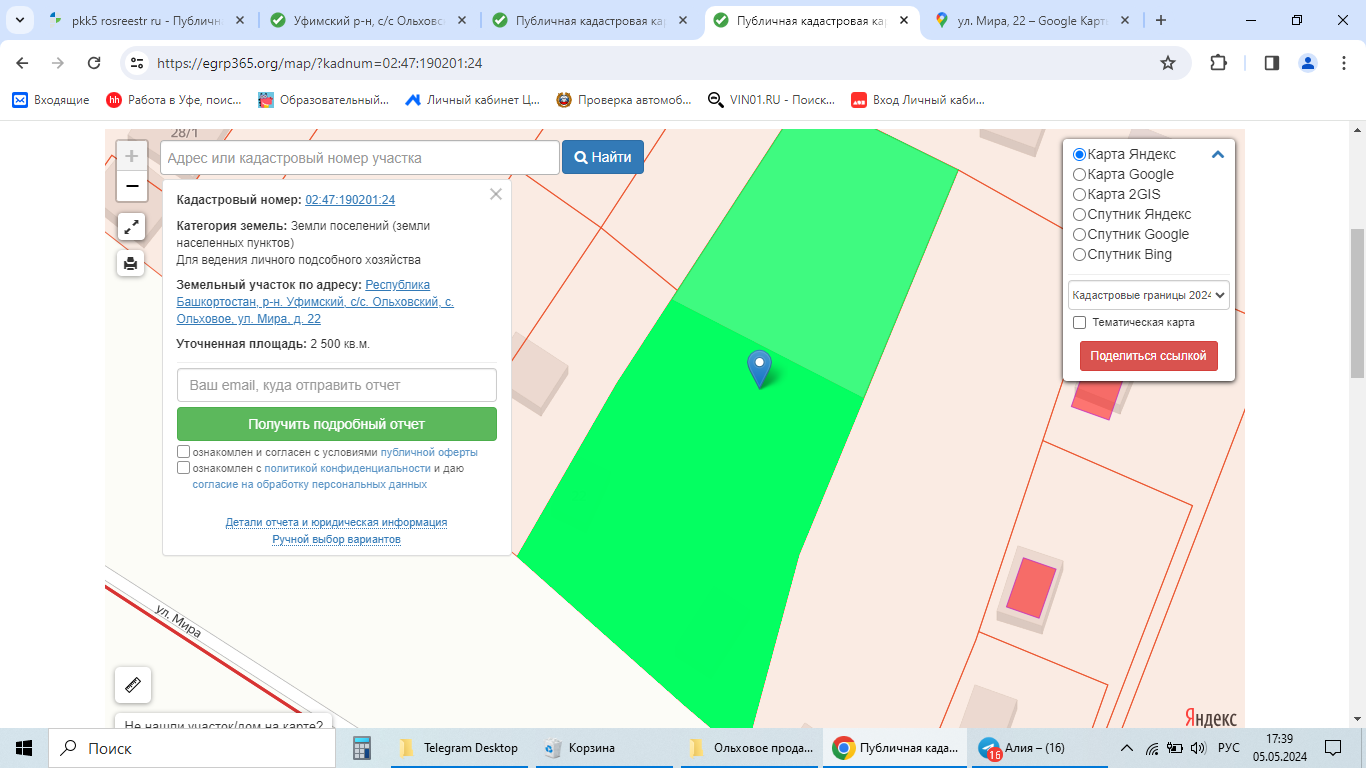Enable the Тематическая карта checkbox
Screen dimensions: 1366x768
[x=1080, y=323]
